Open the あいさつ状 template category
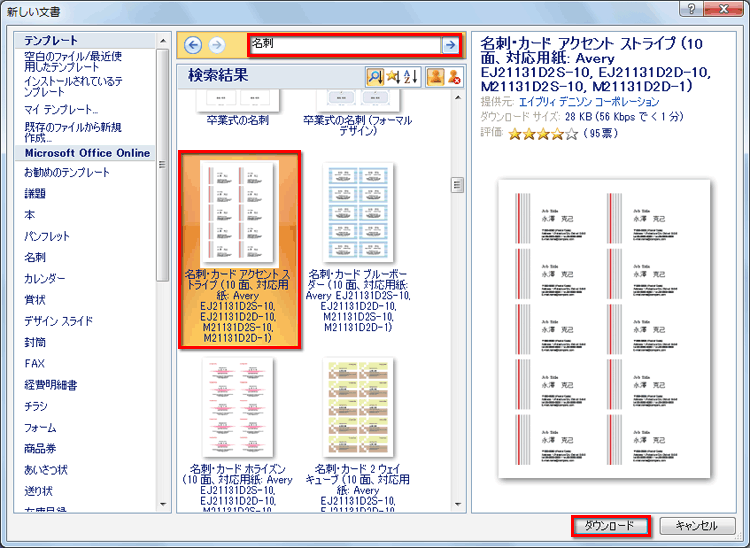The width and height of the screenshot is (750, 548). (x=45, y=470)
